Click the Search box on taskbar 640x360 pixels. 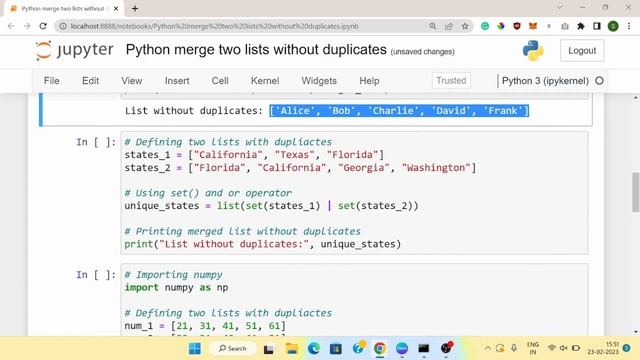coord(233,349)
